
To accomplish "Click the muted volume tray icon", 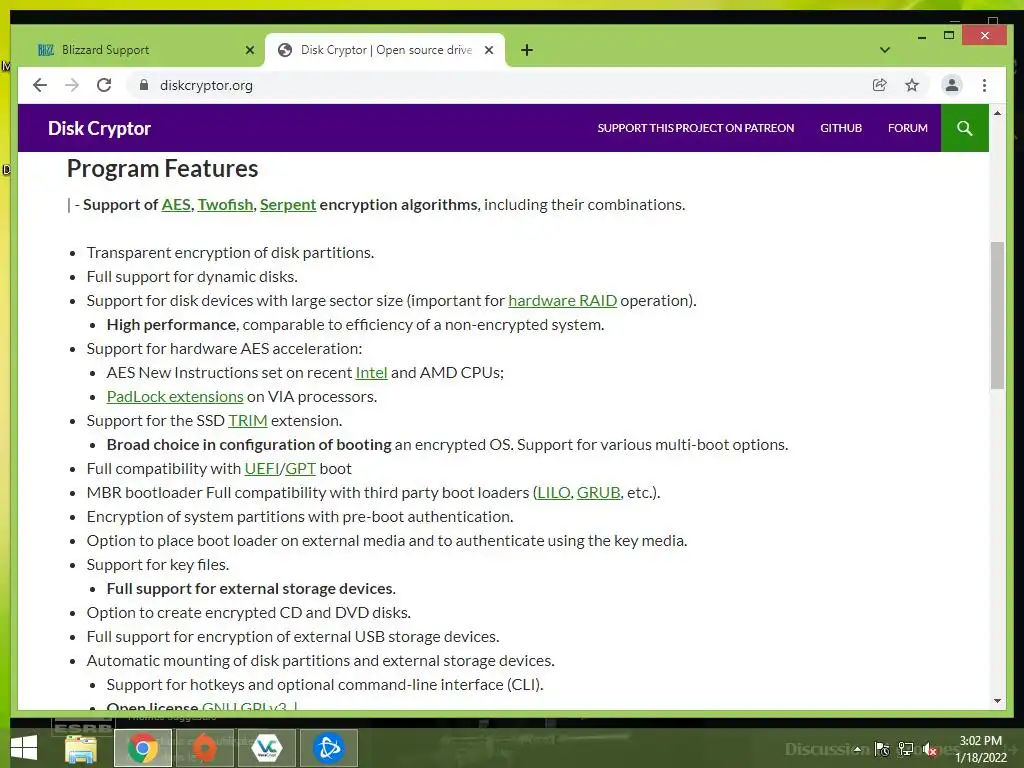I will pos(931,749).
